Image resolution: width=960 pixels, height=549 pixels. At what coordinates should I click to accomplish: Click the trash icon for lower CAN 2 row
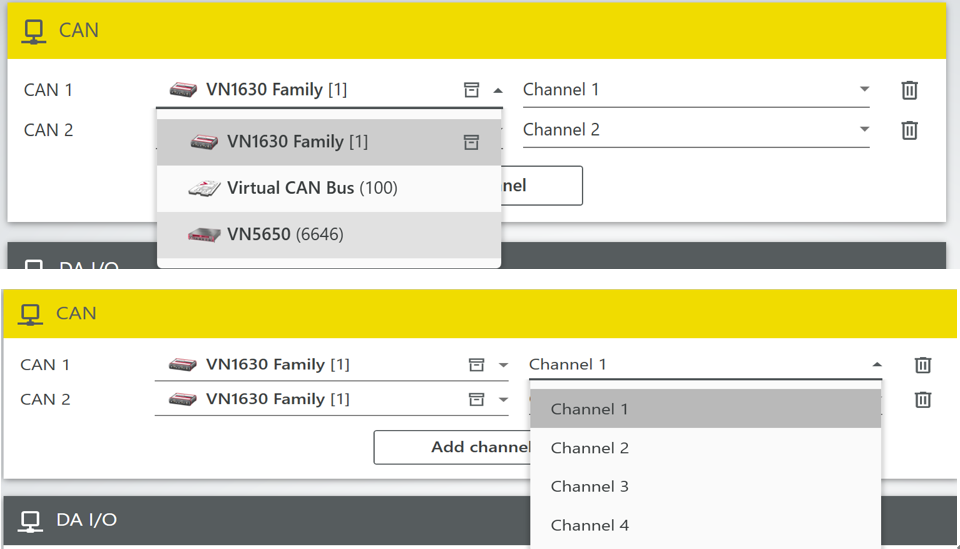click(x=923, y=400)
